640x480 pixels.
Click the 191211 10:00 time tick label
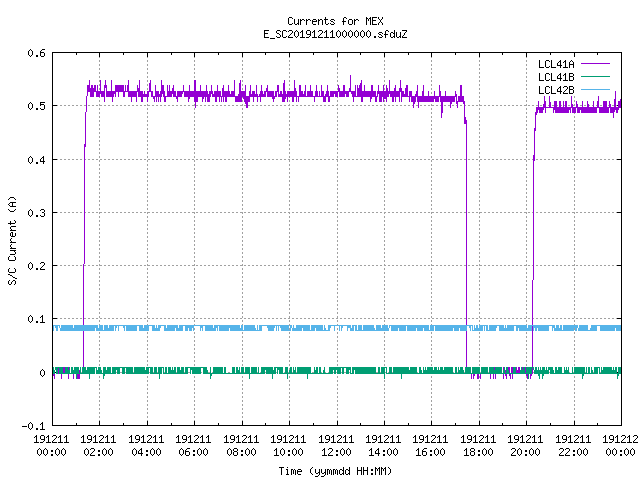[288, 446]
